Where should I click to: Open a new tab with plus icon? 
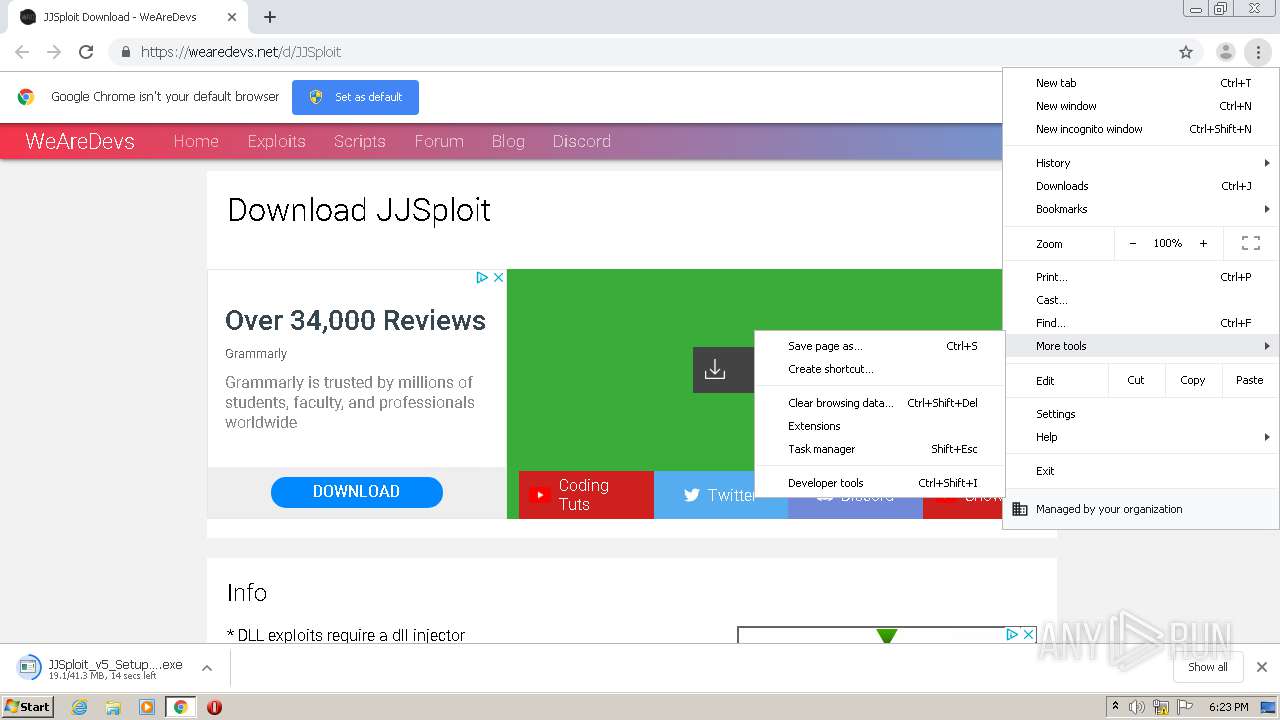point(270,17)
